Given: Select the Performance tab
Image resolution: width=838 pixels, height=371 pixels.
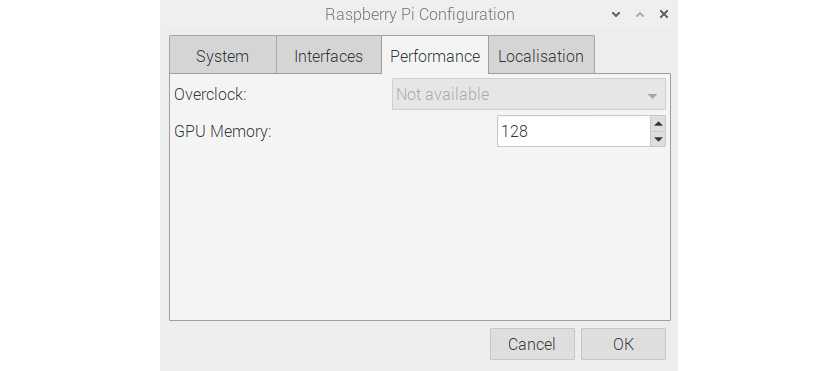Looking at the screenshot, I should coord(435,56).
